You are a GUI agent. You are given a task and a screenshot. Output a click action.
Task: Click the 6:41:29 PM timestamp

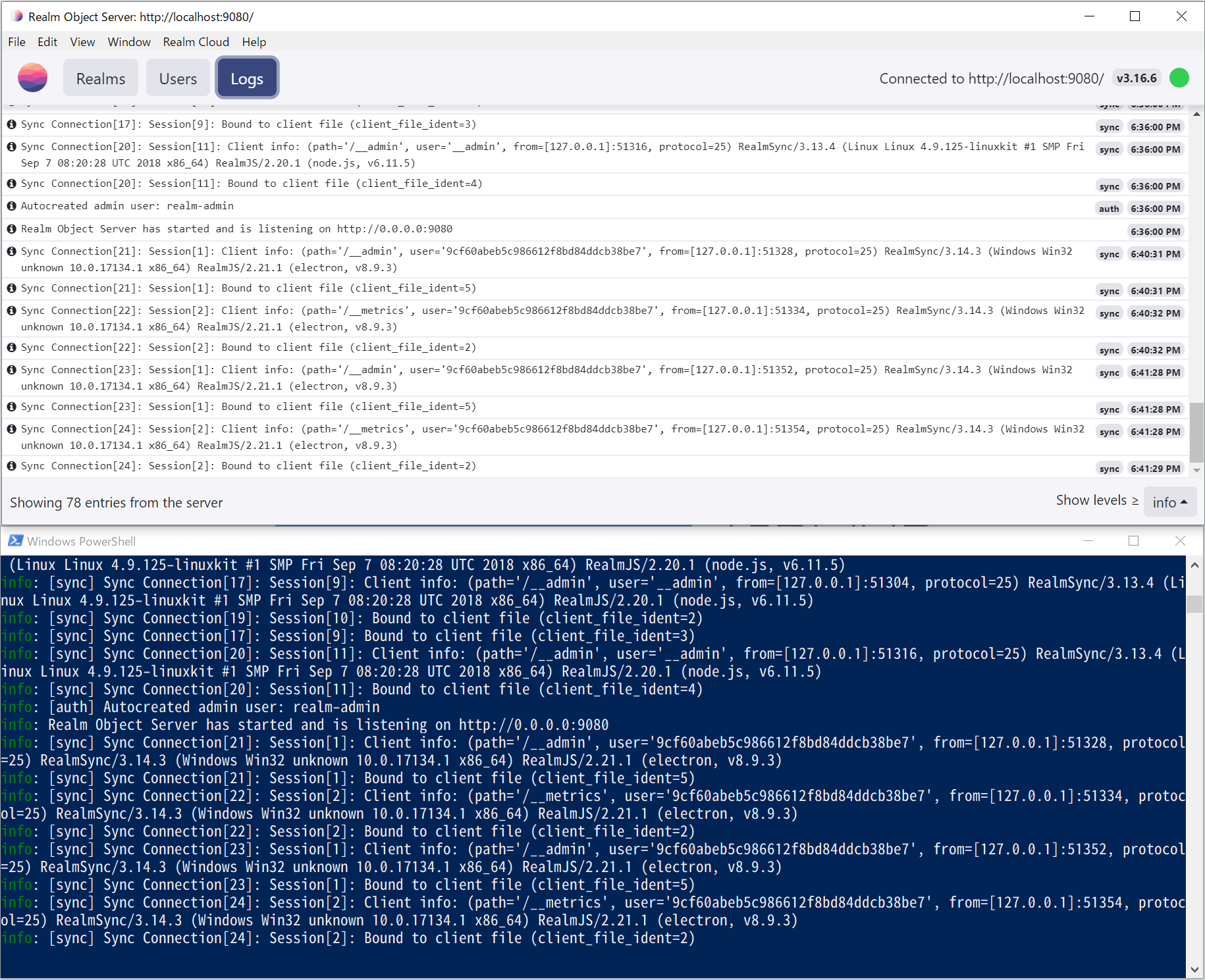tap(1155, 469)
